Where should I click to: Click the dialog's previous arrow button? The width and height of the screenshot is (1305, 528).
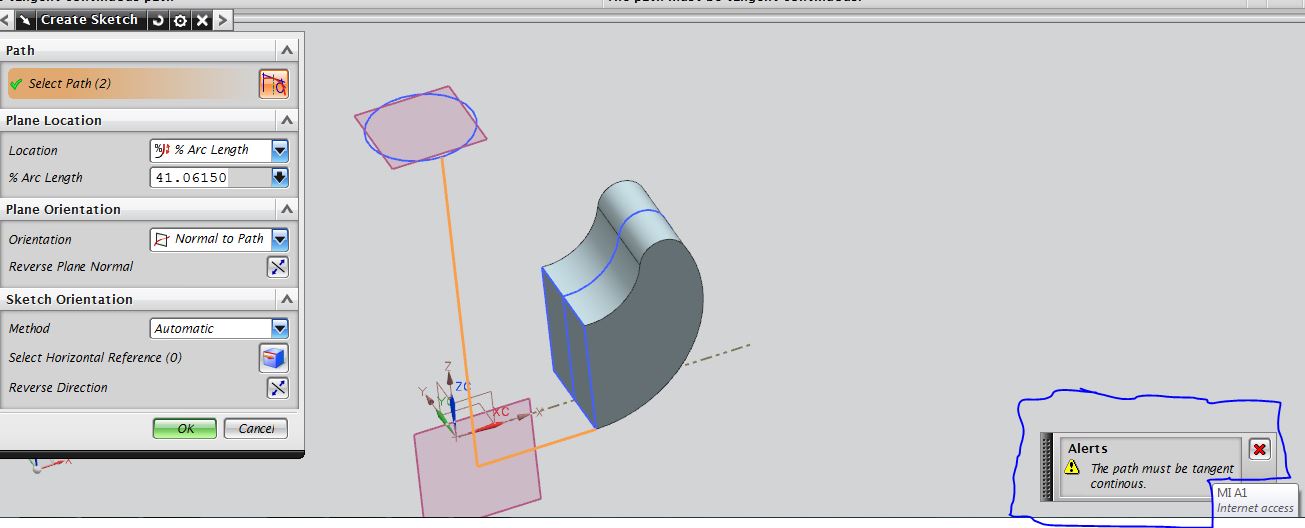pos(6,19)
